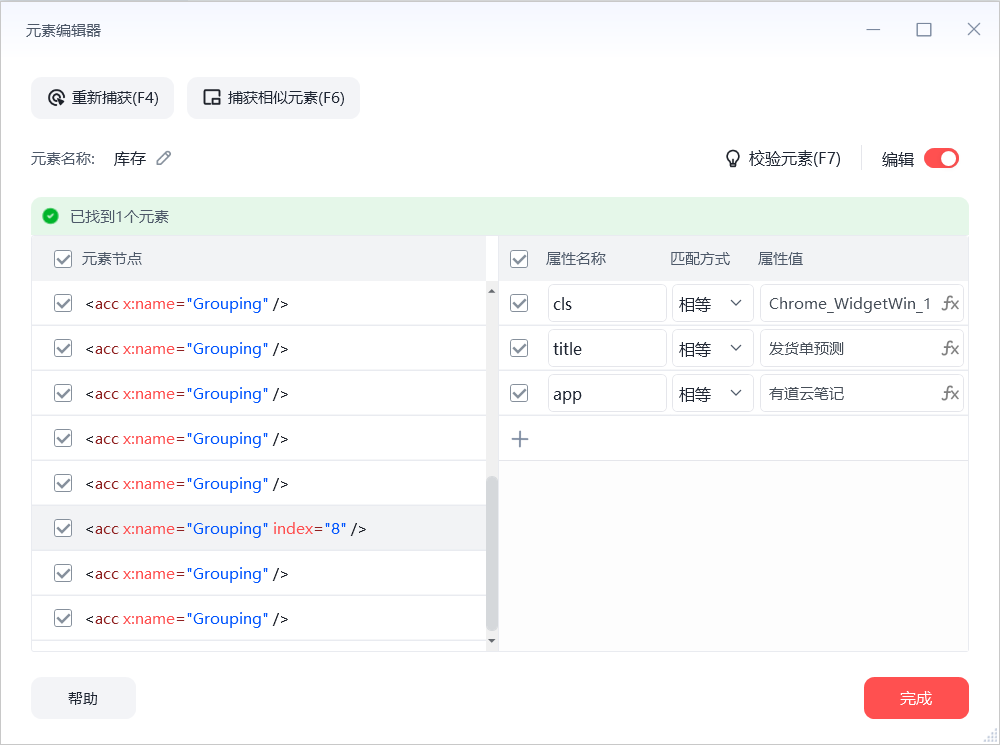The image size is (1000, 745).
Task: Click the 重新捕获(F4) button
Action: pos(103,98)
